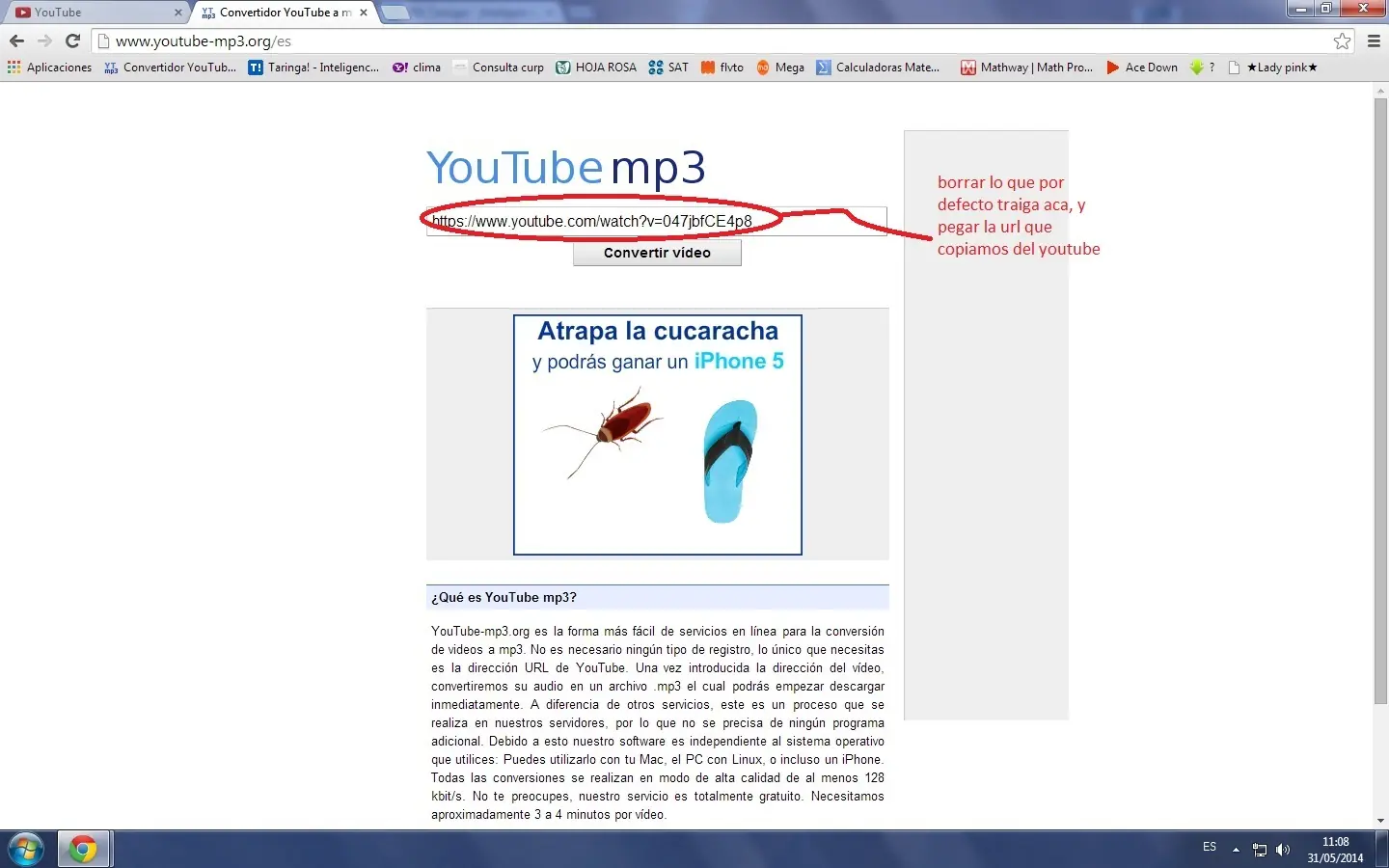Open the HOJA ROSA bookmark
Image resolution: width=1389 pixels, height=868 pixels.
click(596, 68)
